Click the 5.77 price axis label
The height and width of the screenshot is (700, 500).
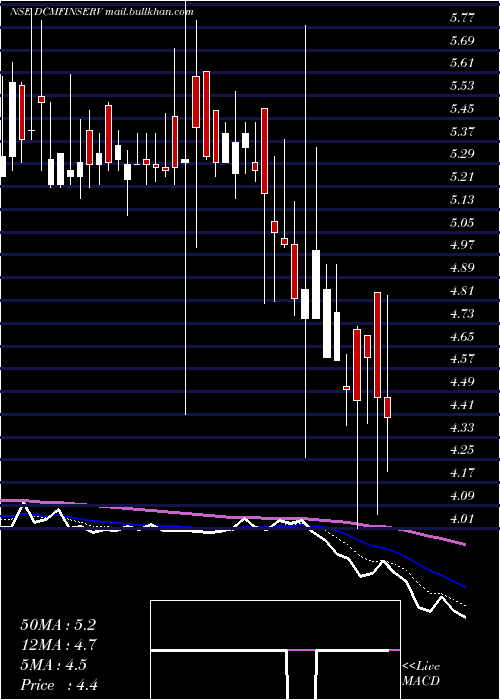(x=462, y=18)
